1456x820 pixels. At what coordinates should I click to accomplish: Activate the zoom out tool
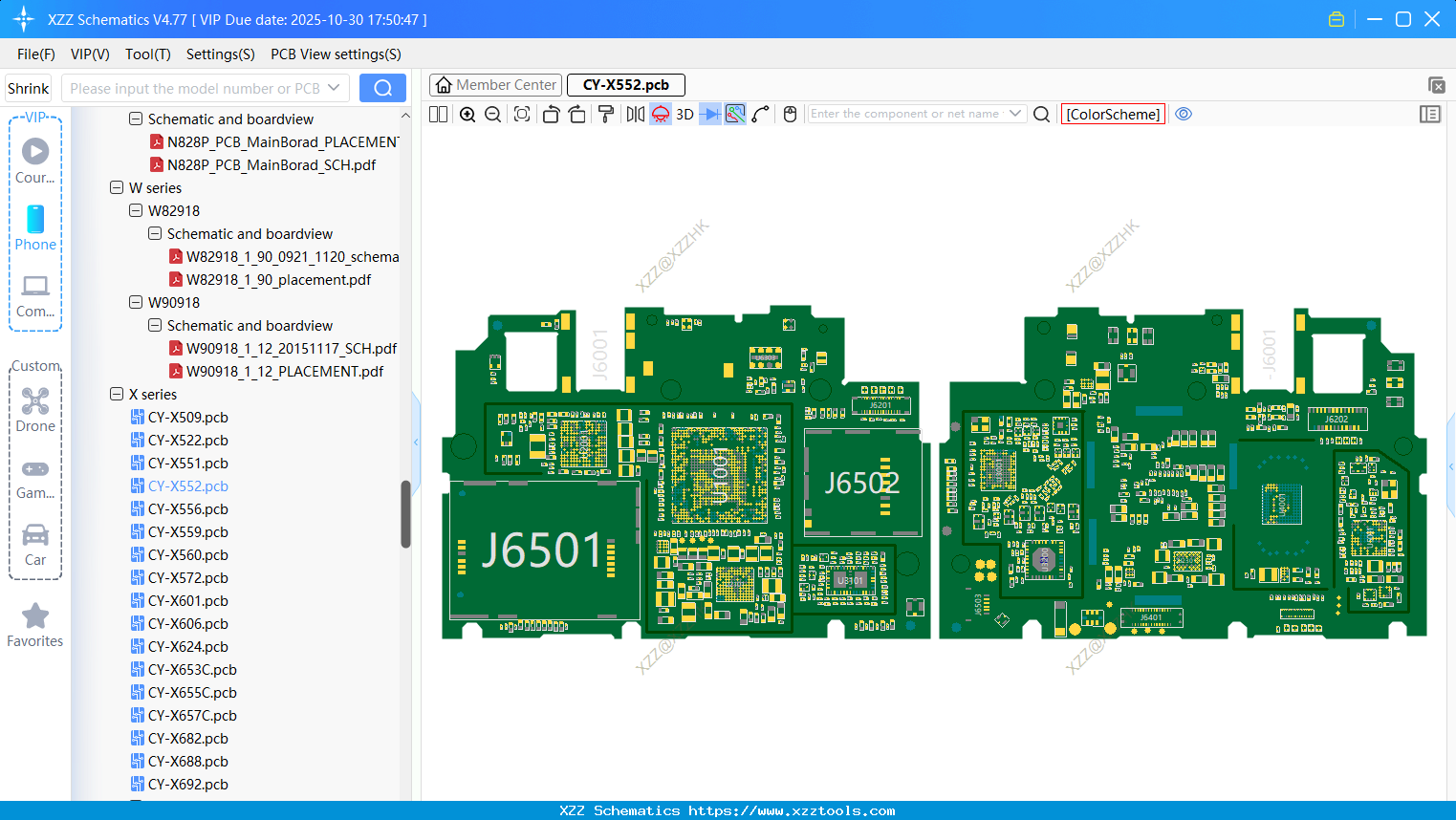pyautogui.click(x=491, y=114)
